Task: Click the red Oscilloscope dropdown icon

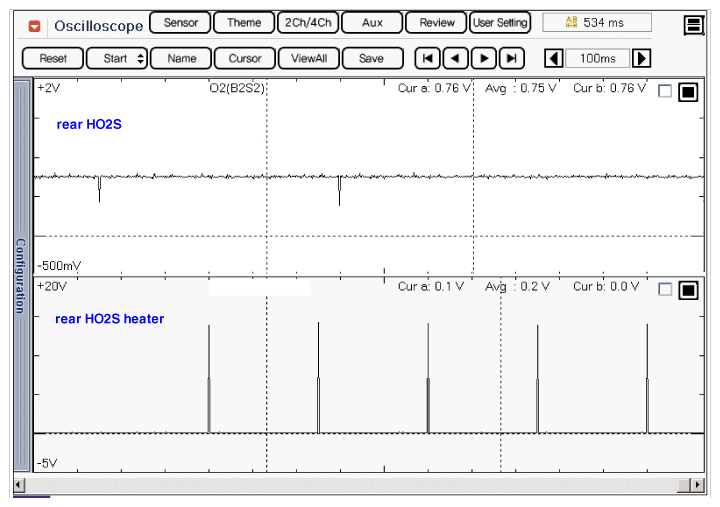Action: (x=34, y=25)
